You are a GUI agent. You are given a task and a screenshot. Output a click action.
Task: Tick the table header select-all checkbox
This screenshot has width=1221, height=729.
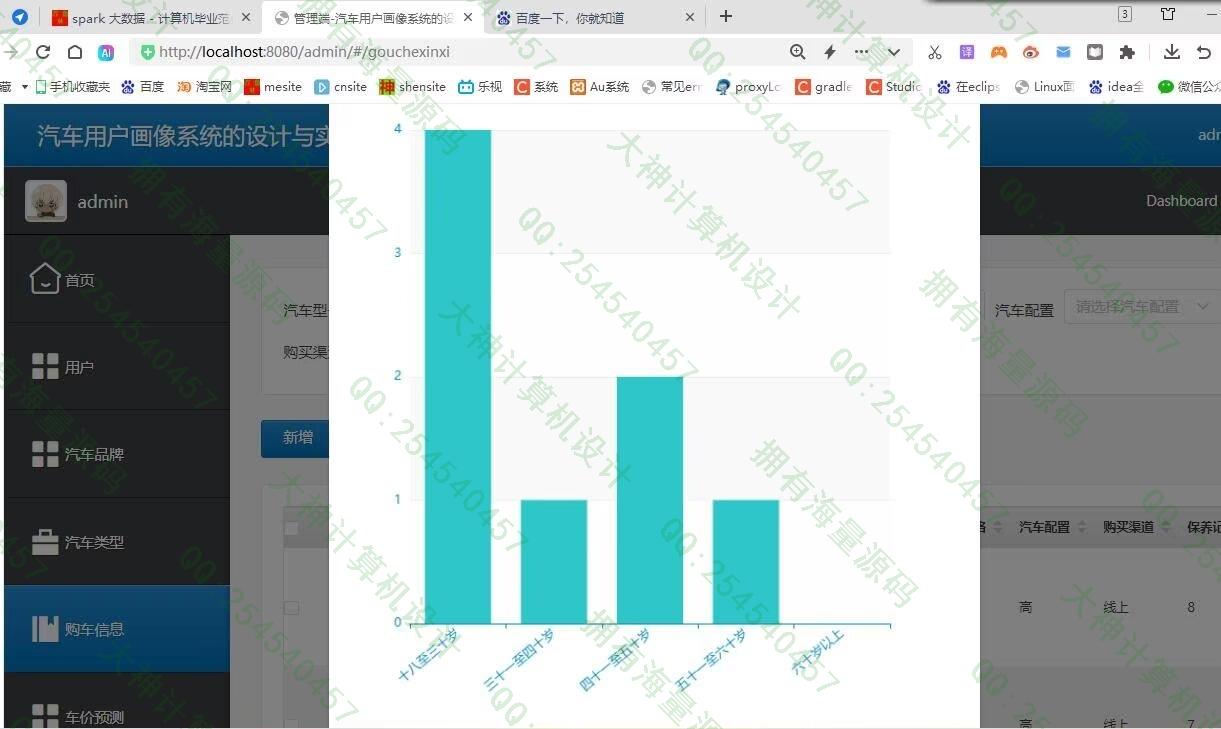(292, 528)
